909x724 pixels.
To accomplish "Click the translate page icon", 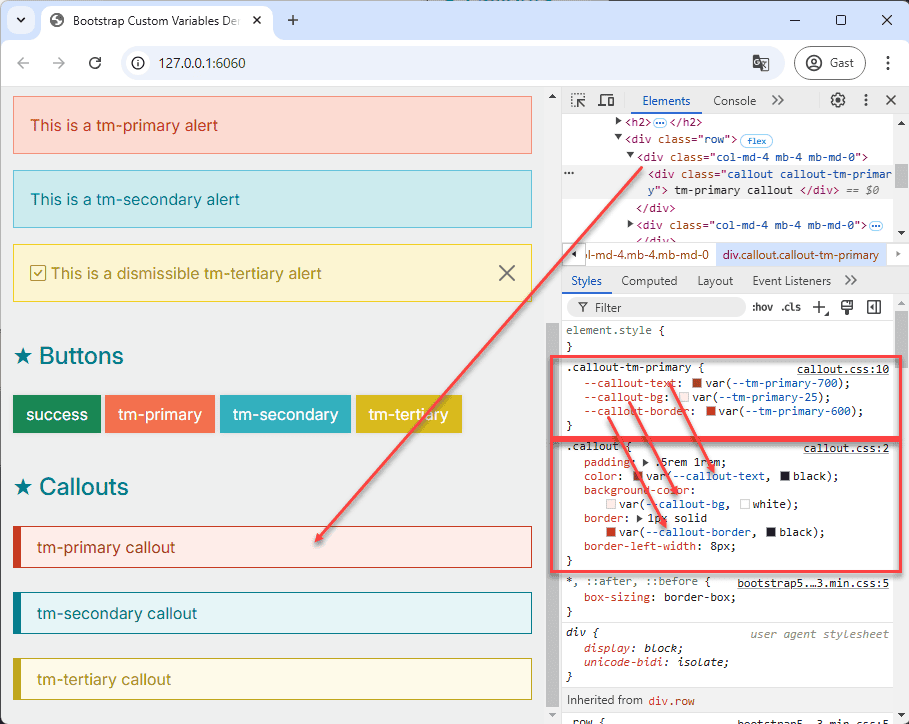I will click(761, 63).
